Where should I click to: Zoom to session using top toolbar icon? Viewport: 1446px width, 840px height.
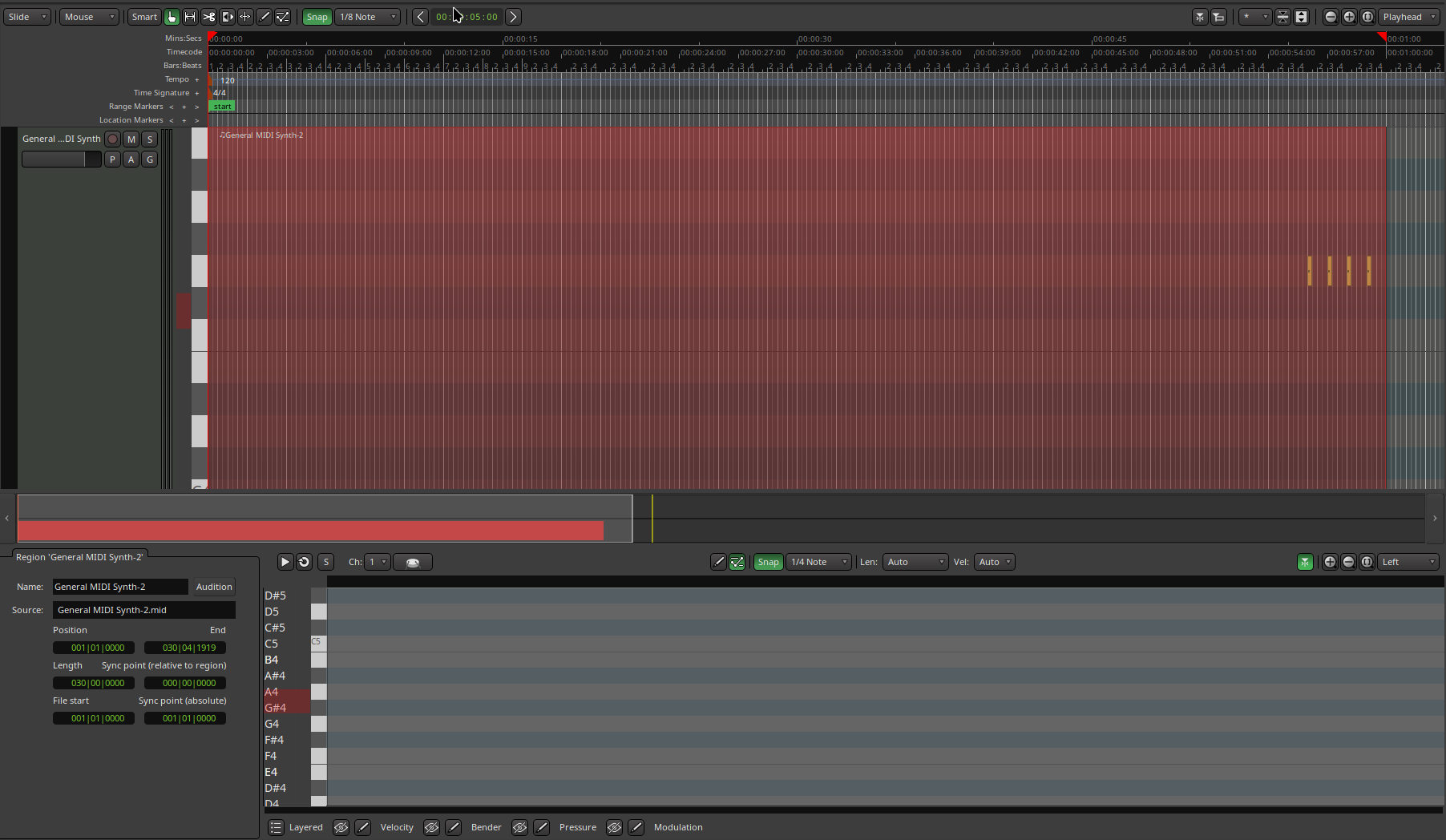(1367, 17)
